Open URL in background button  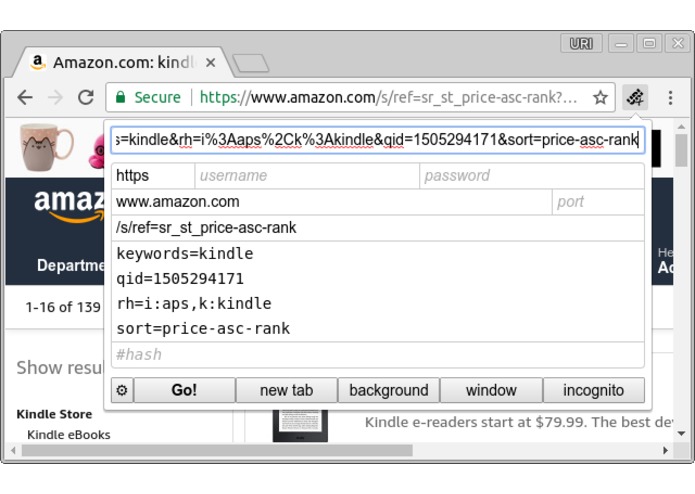[x=389, y=390]
